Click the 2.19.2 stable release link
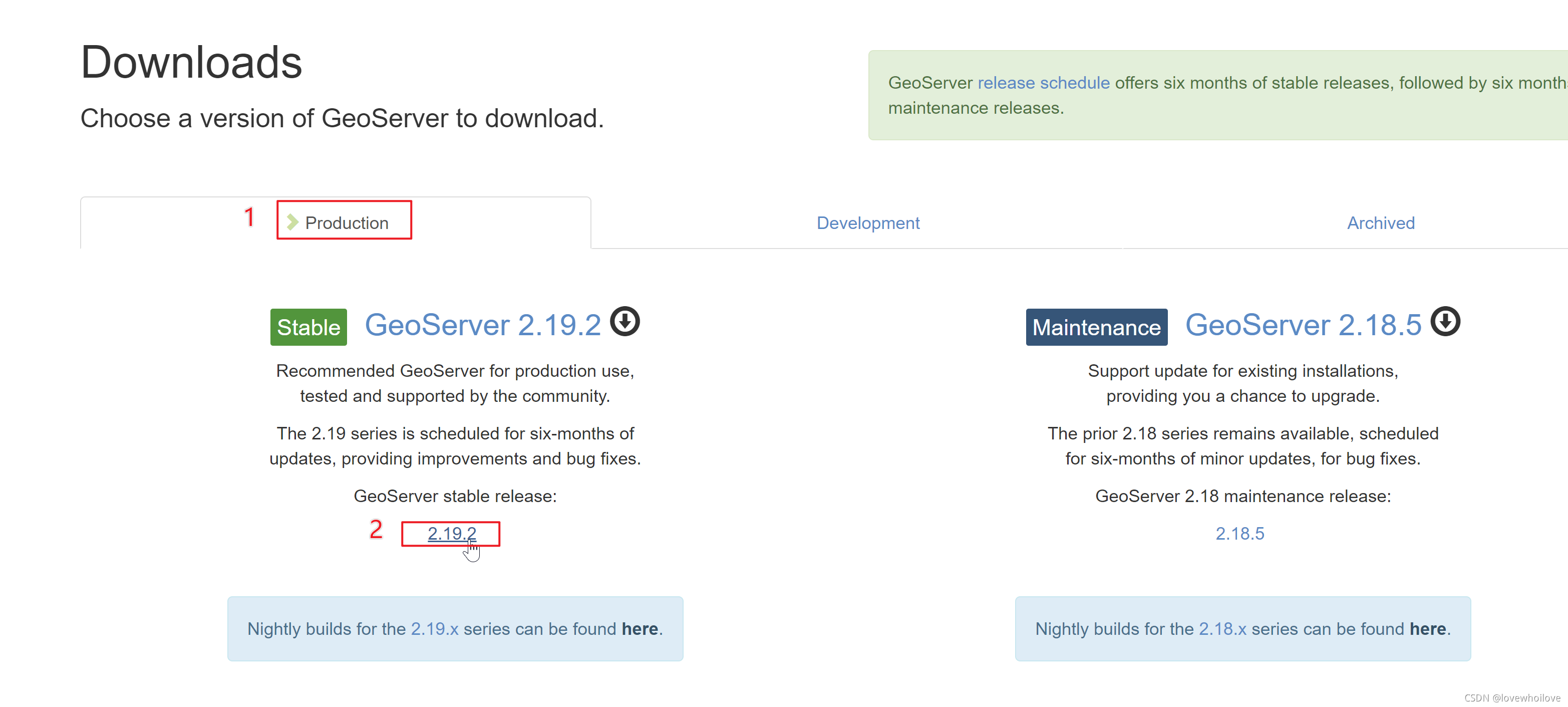Screen dimensions: 1568x707 (451, 534)
